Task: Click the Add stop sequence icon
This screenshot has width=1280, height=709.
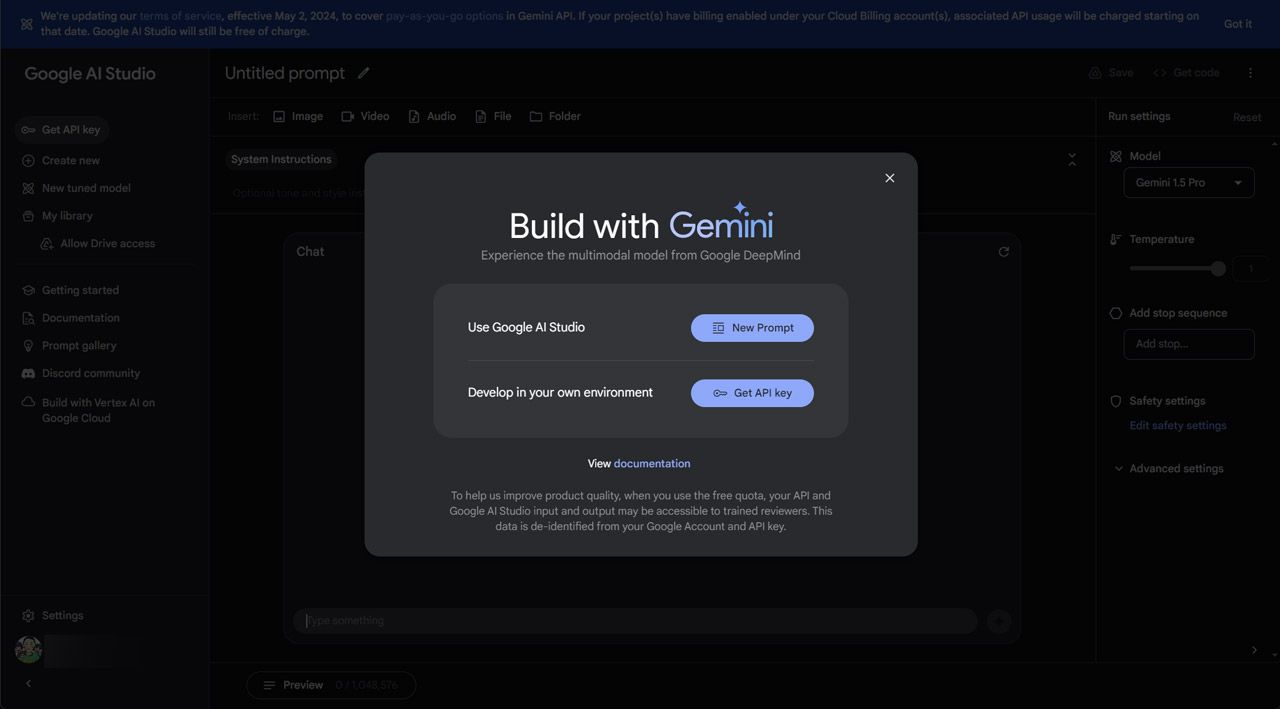Action: [x=1116, y=314]
